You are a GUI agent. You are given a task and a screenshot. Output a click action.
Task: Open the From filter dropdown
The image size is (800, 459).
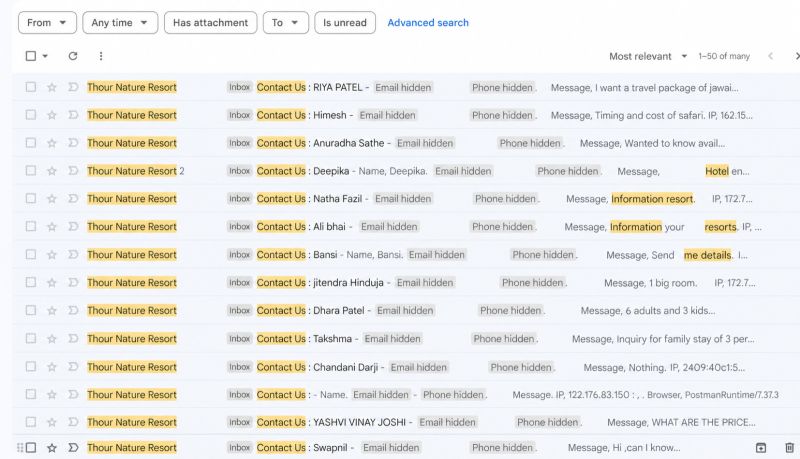tap(47, 23)
